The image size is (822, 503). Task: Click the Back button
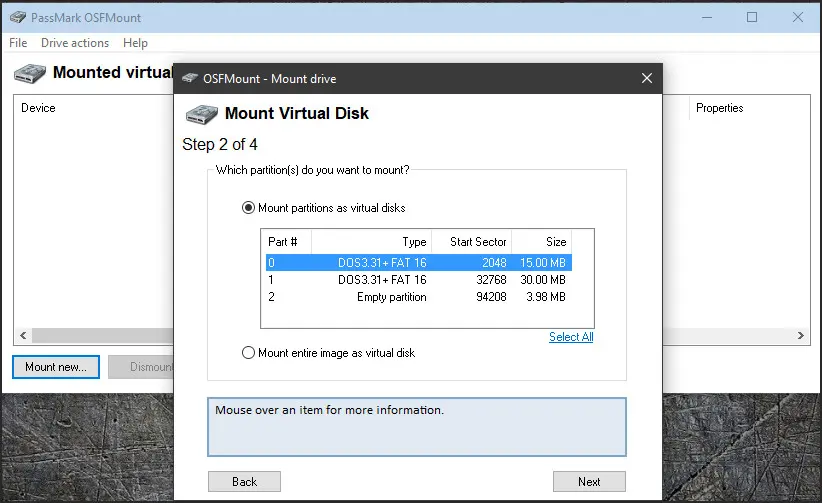pos(244,481)
